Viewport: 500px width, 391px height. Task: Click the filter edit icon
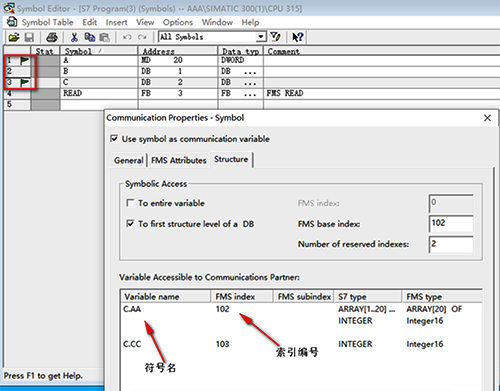(275, 37)
